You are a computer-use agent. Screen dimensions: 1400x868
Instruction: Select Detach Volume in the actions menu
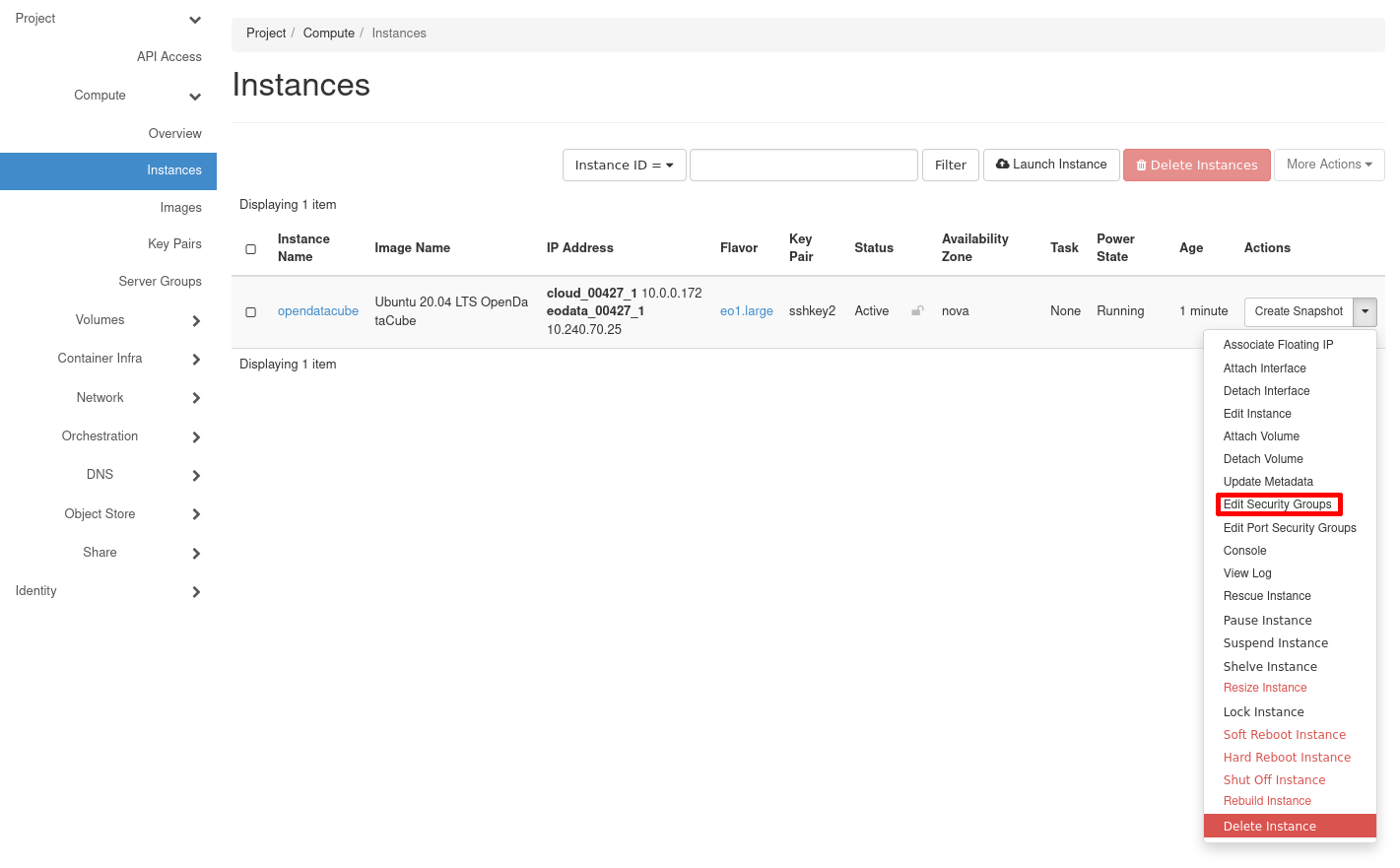pyautogui.click(x=1263, y=459)
